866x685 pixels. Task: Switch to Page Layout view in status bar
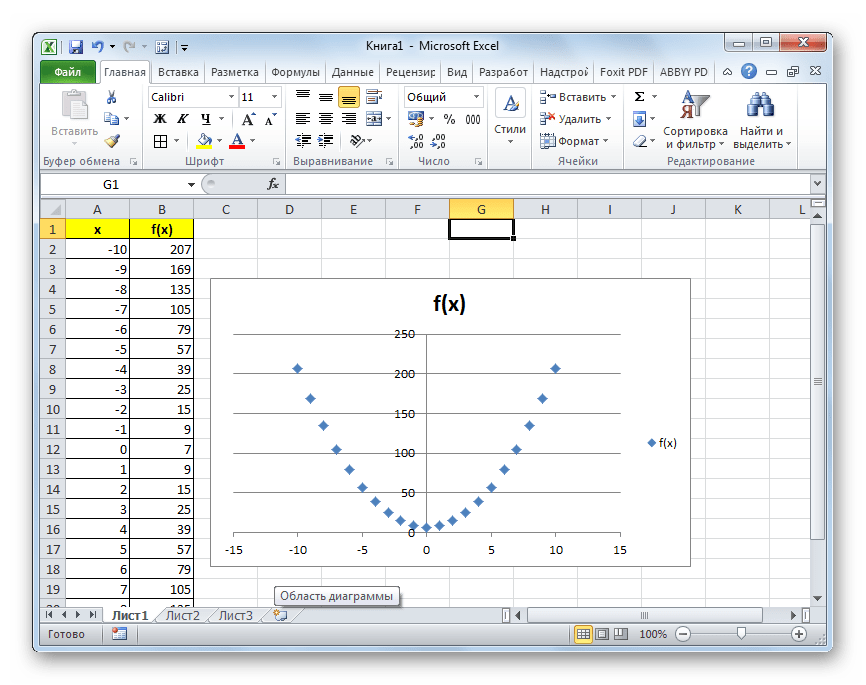click(x=602, y=634)
